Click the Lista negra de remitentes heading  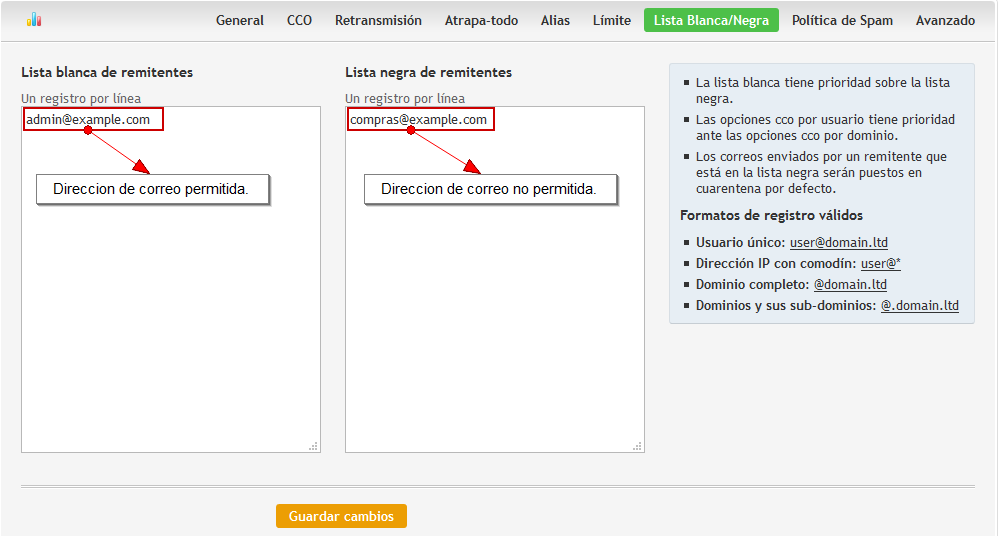428,73
